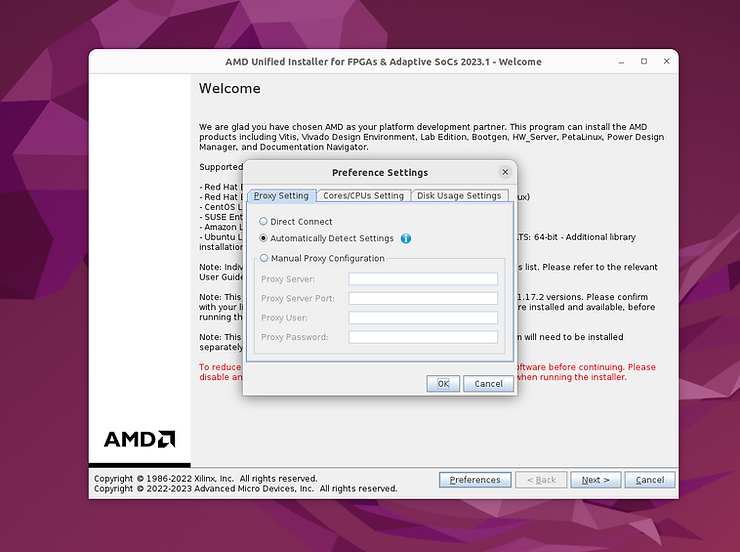Focus the Proxy User field
Viewport: 740px width, 552px height.
[x=423, y=318]
